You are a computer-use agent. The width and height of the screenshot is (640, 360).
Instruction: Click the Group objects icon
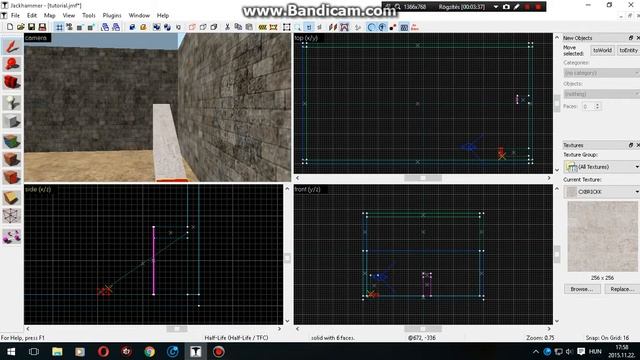(x=157, y=27)
